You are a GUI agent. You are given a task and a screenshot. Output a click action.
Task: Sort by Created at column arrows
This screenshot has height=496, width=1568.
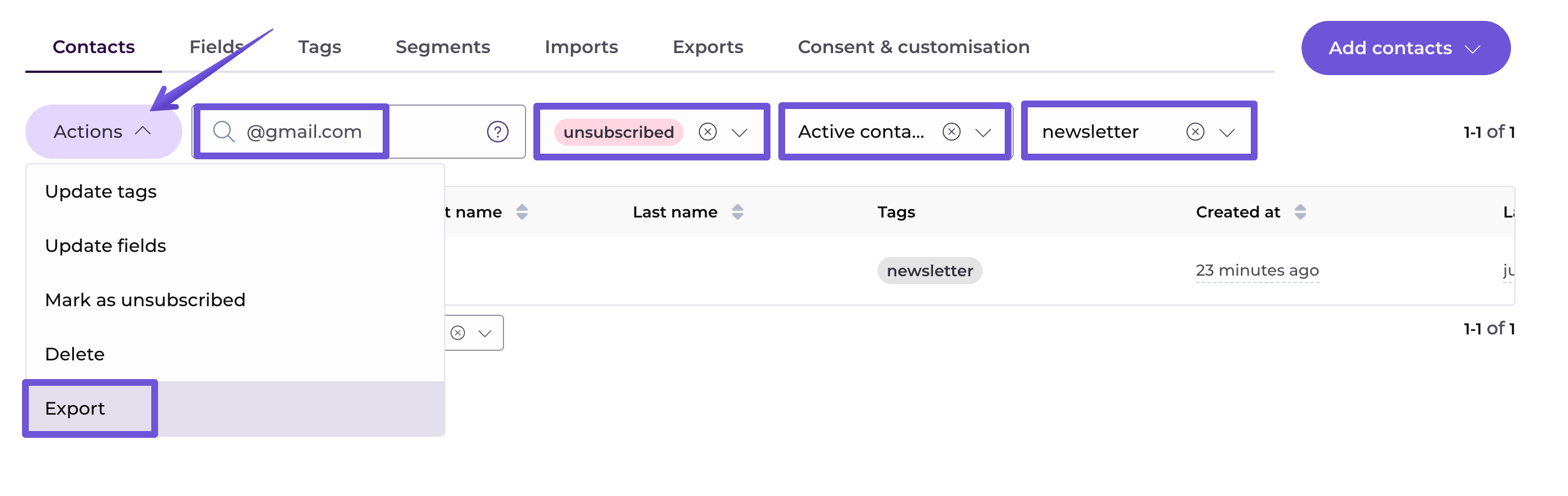[1299, 212]
